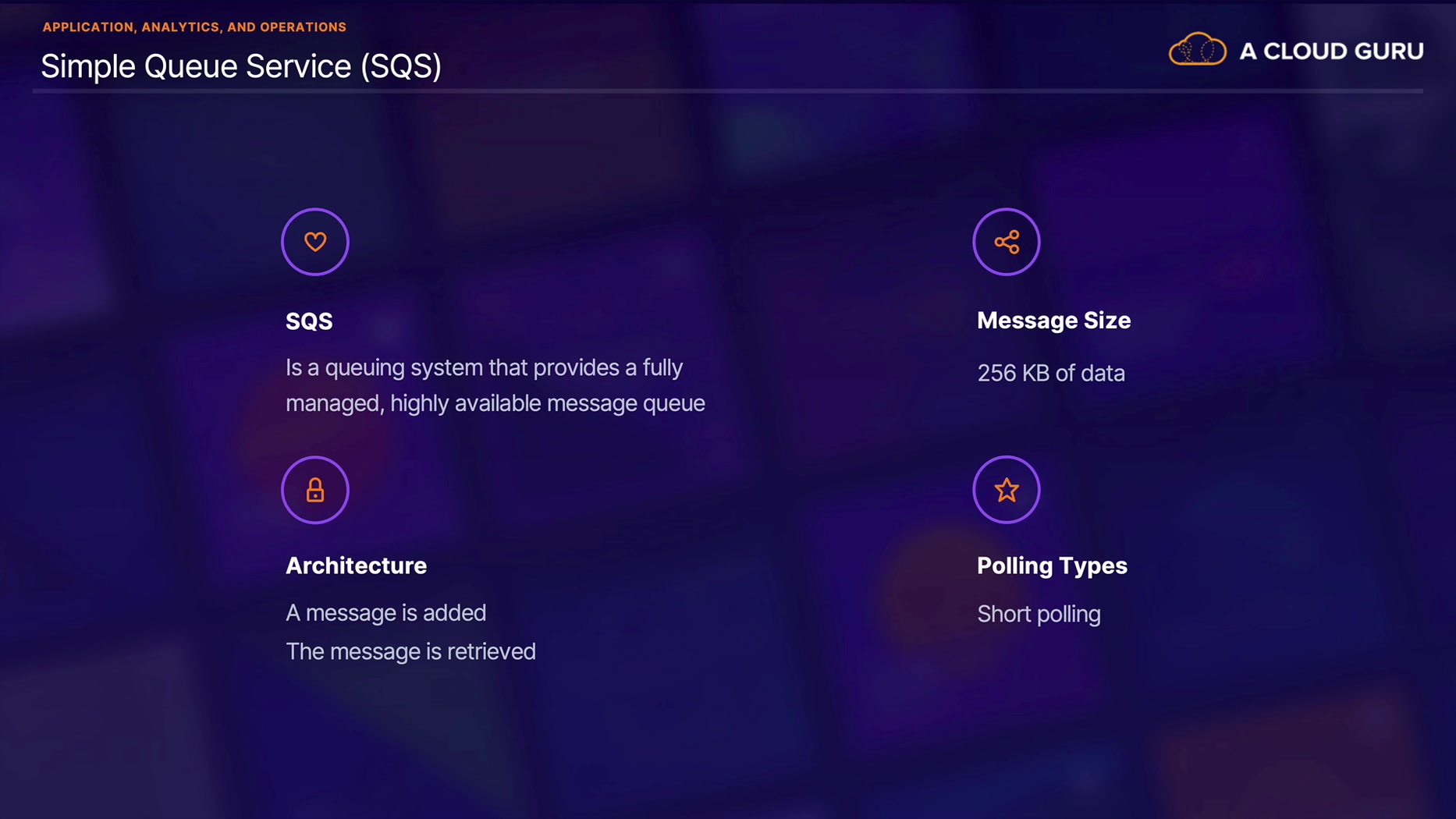
Task: Click the "A message is added" line
Action: pyautogui.click(x=385, y=613)
